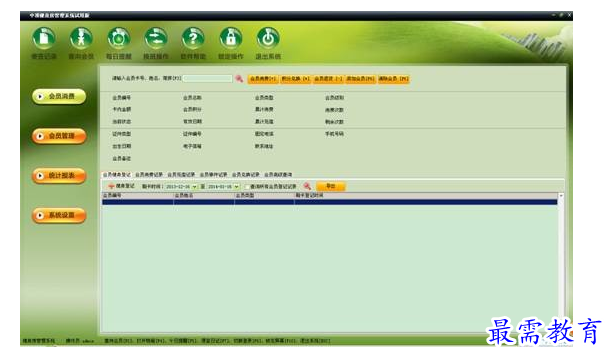Image resolution: width=610 pixels, height=363 pixels.
Task: Switch to the last member query tab
Action: click(278, 175)
